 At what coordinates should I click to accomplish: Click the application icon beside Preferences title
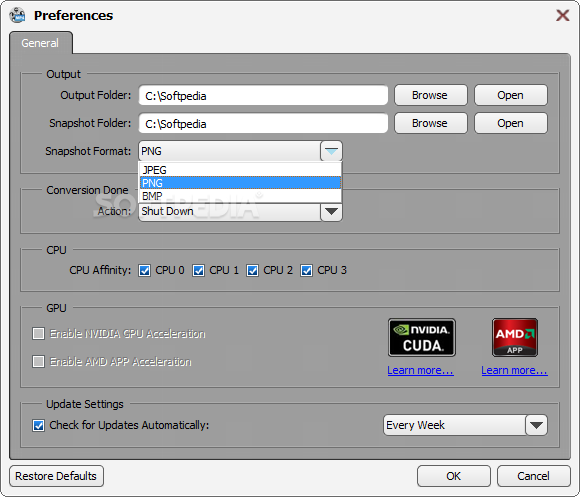tap(17, 15)
